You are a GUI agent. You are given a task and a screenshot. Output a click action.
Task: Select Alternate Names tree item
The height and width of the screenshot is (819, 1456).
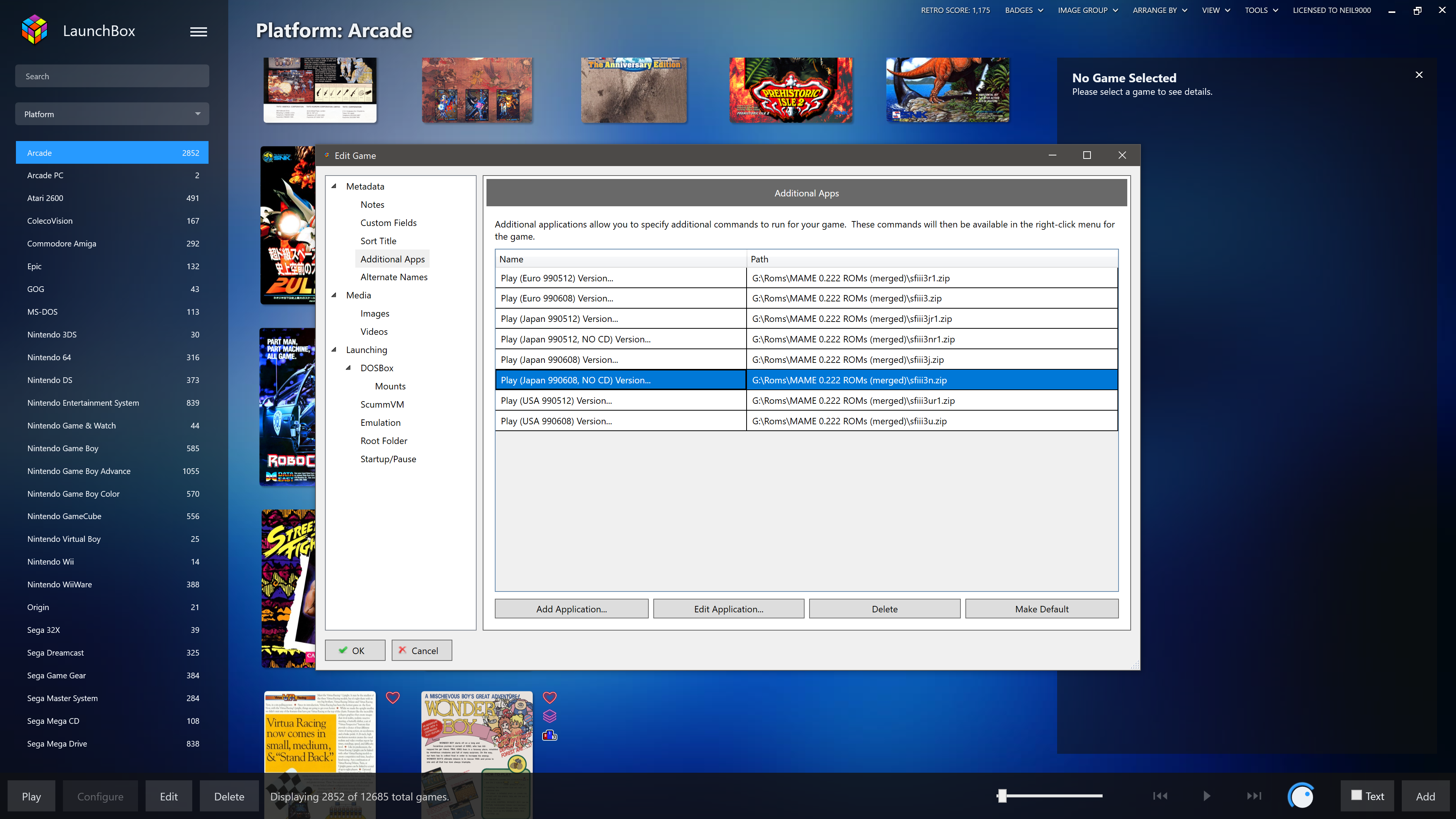pos(394,277)
